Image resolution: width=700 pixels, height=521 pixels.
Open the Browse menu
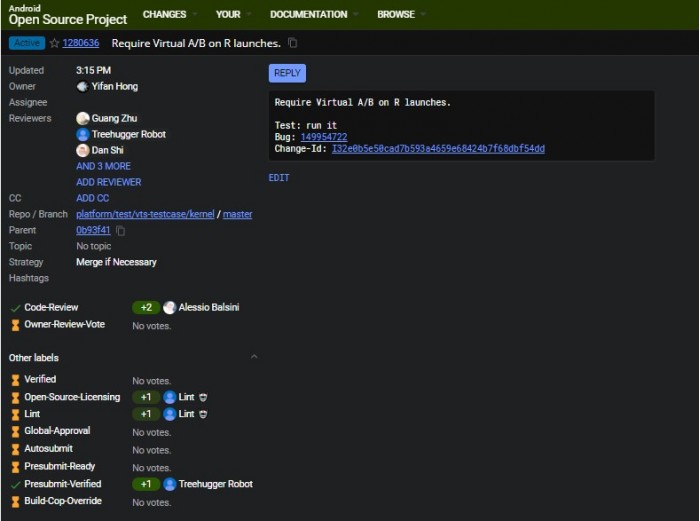[396, 15]
